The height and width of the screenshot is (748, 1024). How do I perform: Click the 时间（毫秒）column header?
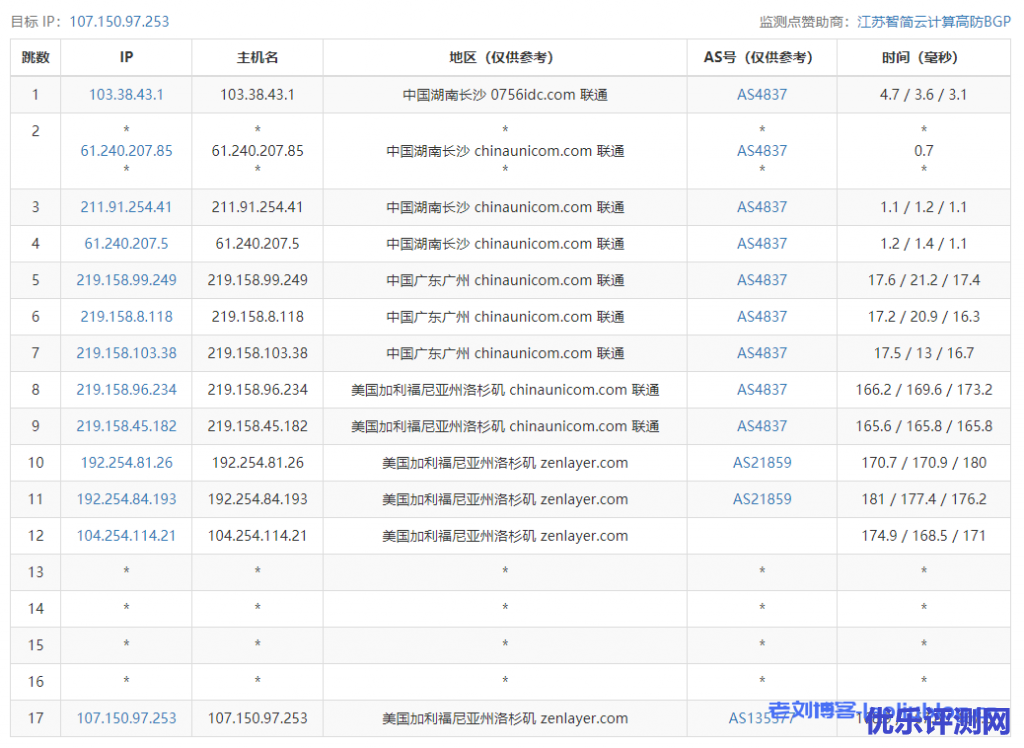923,58
